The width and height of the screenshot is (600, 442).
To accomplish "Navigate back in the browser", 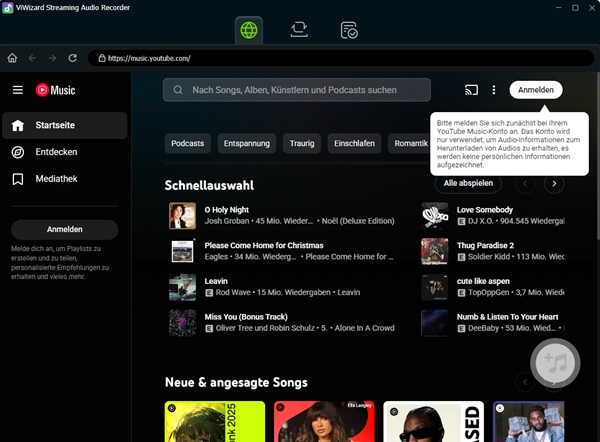I will 32,58.
